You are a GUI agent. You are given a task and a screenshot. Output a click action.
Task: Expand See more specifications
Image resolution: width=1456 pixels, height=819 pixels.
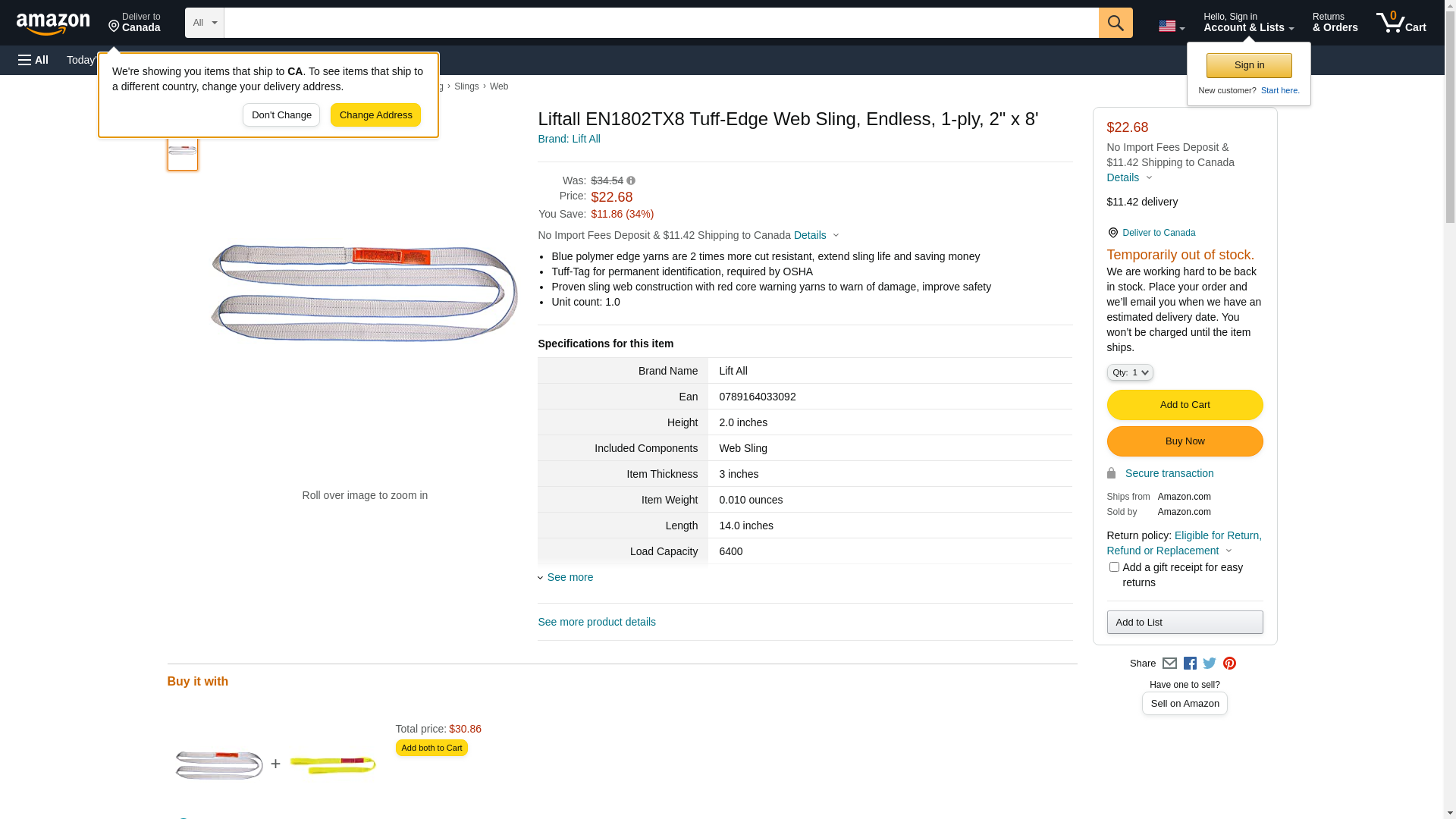(x=570, y=577)
